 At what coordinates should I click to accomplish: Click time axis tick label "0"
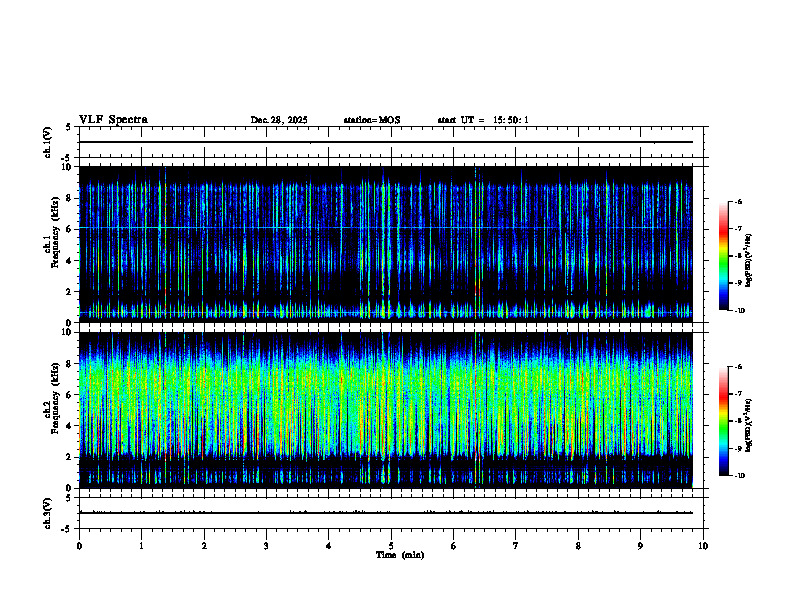tap(79, 546)
